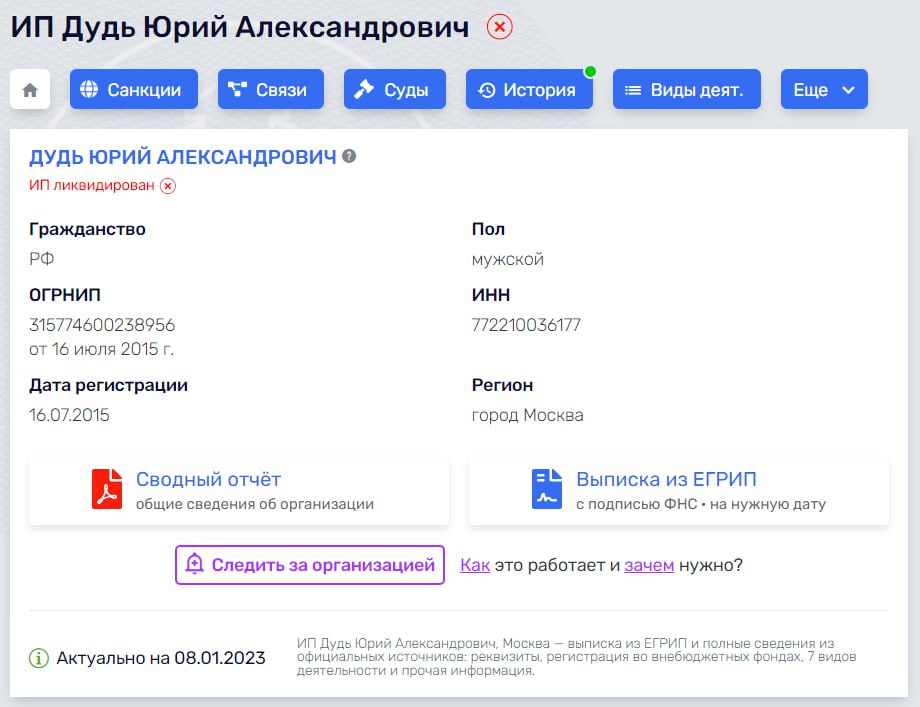
Task: Expand the Еще dropdown menu
Action: 824,89
